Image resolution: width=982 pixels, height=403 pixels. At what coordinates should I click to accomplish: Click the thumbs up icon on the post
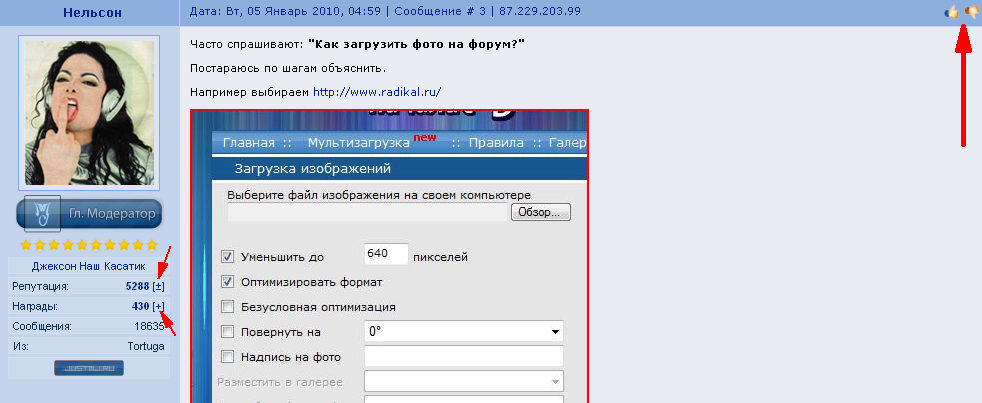pos(951,12)
